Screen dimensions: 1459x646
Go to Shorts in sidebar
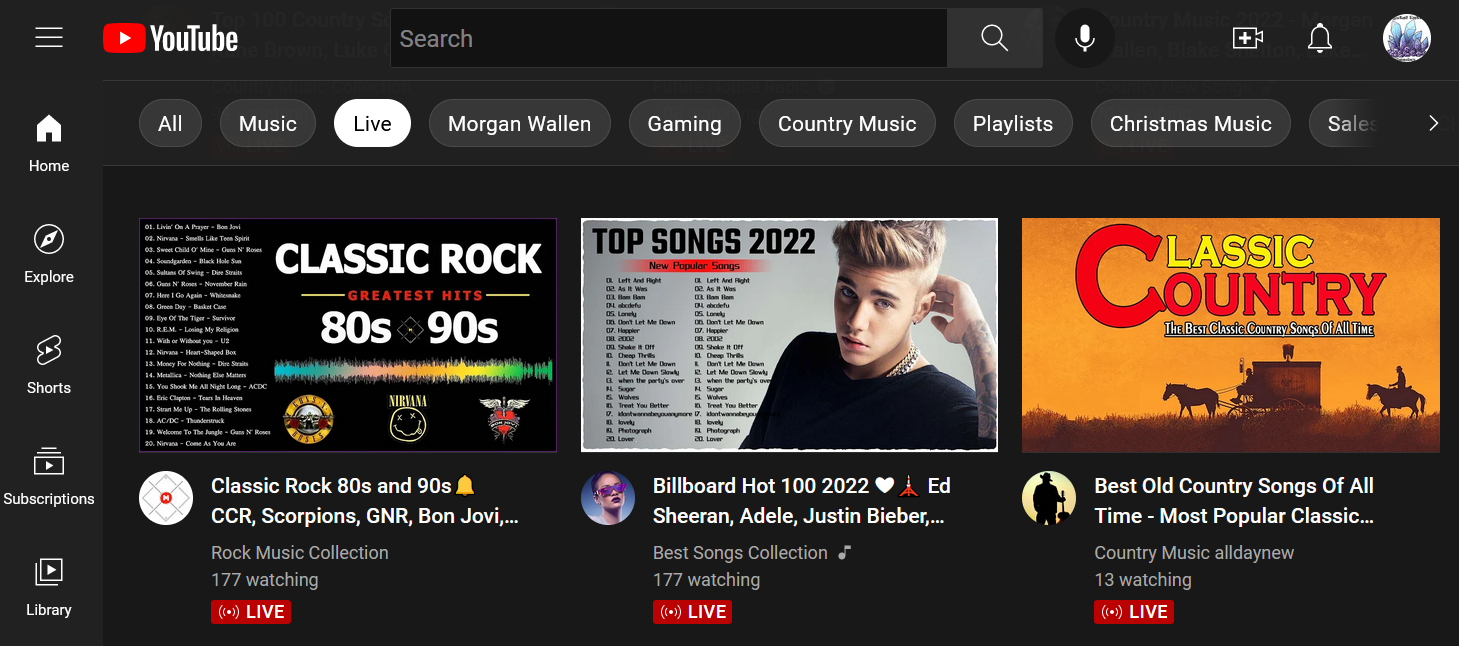[x=49, y=364]
